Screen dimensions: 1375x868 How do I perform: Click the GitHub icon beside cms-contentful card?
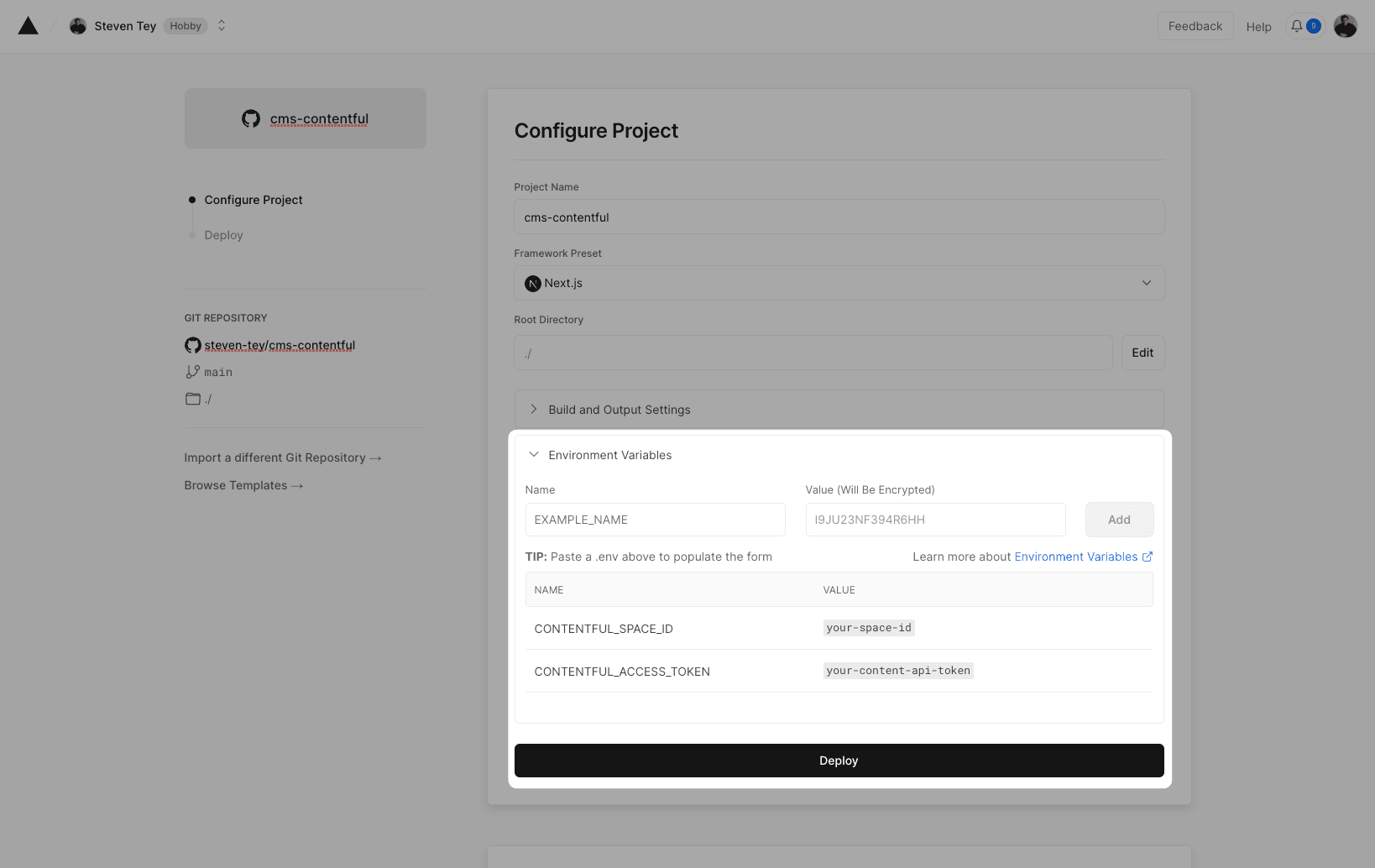(x=251, y=118)
